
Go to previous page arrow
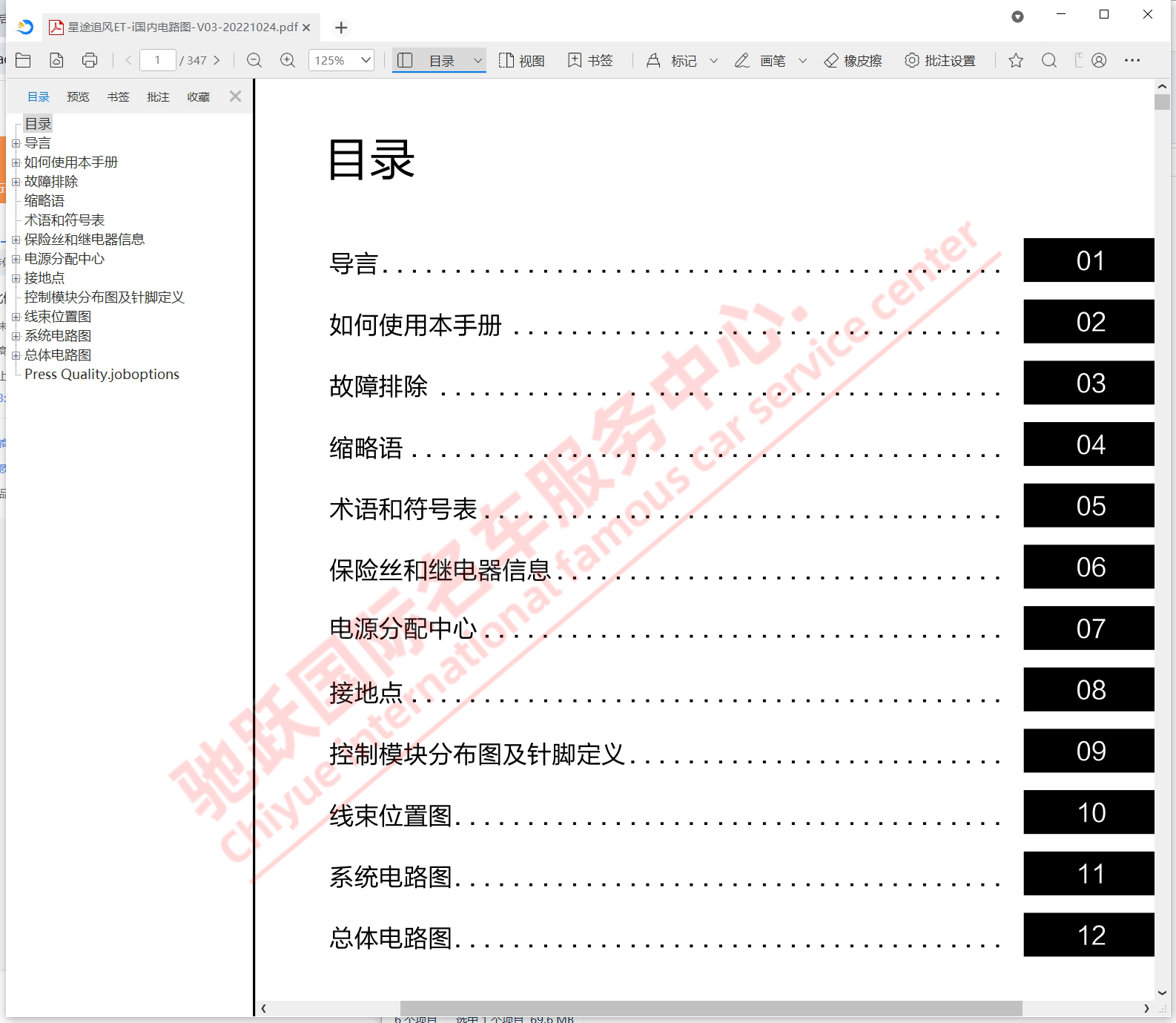pos(128,60)
